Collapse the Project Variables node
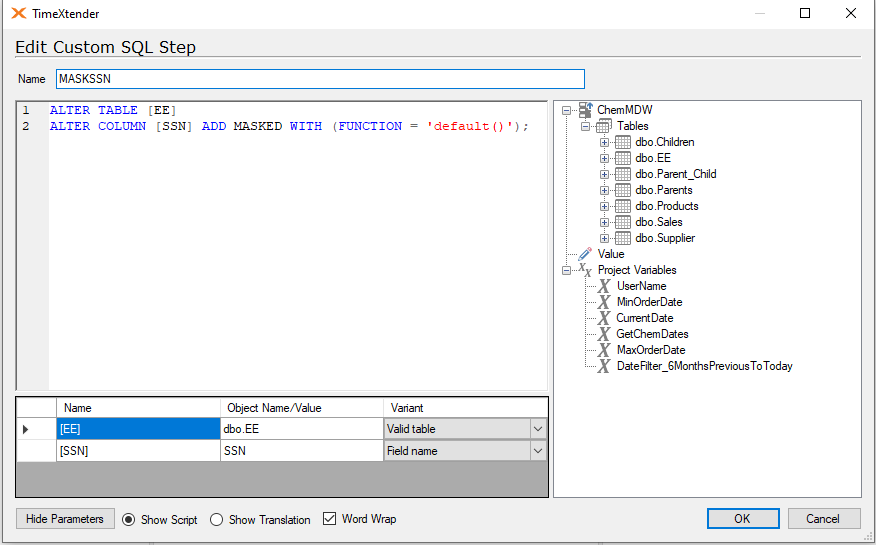876x545 pixels. click(x=566, y=271)
